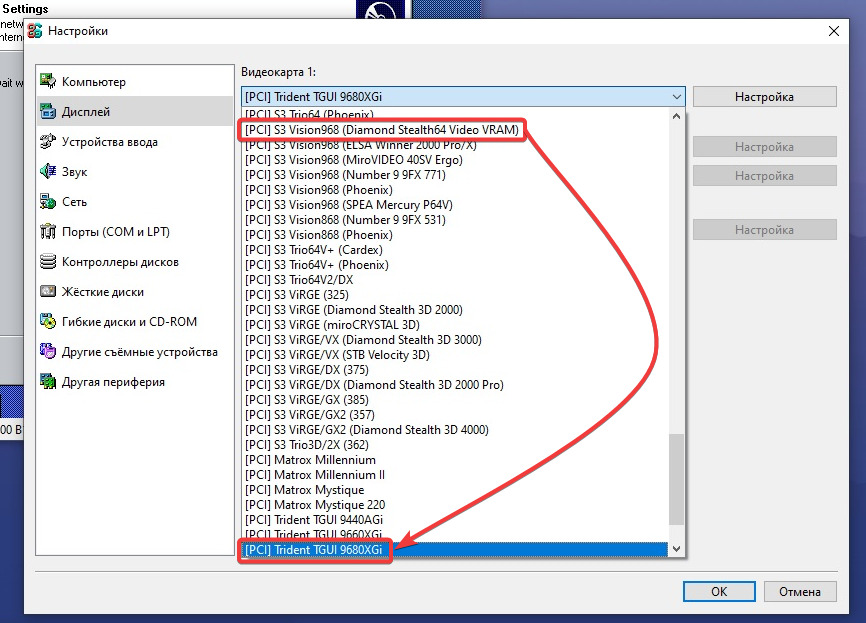Open the Контроллеры дисков page
This screenshot has width=866, height=623.
135,261
